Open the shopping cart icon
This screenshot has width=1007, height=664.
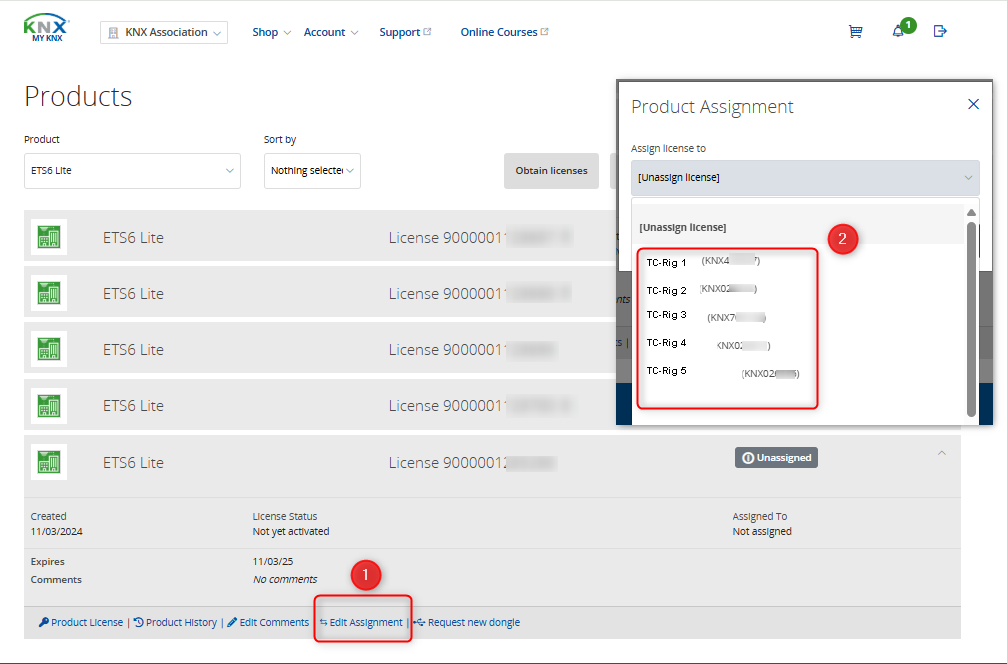pyautogui.click(x=855, y=31)
